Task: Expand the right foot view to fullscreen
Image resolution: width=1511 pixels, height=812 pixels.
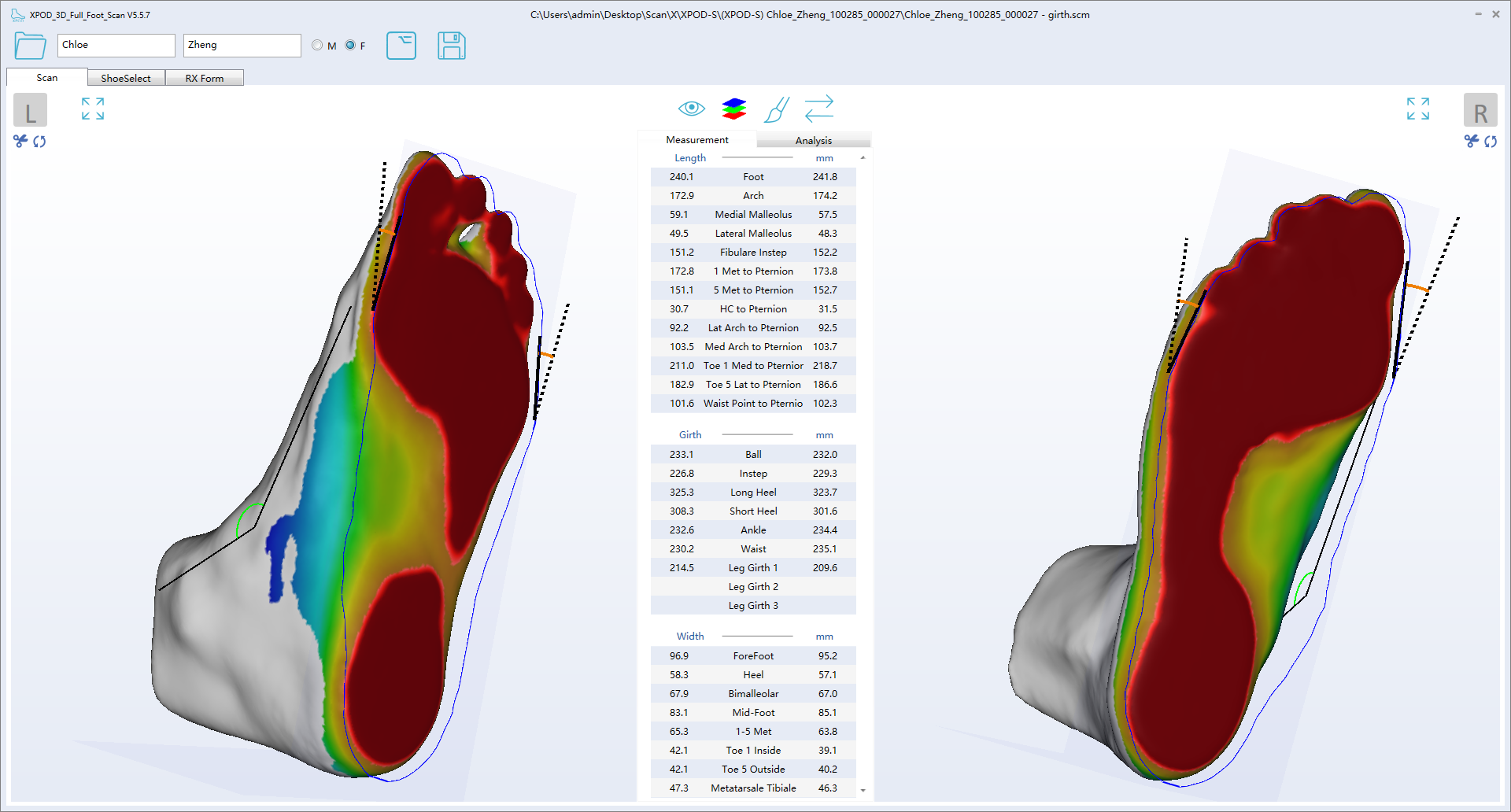Action: (1417, 109)
